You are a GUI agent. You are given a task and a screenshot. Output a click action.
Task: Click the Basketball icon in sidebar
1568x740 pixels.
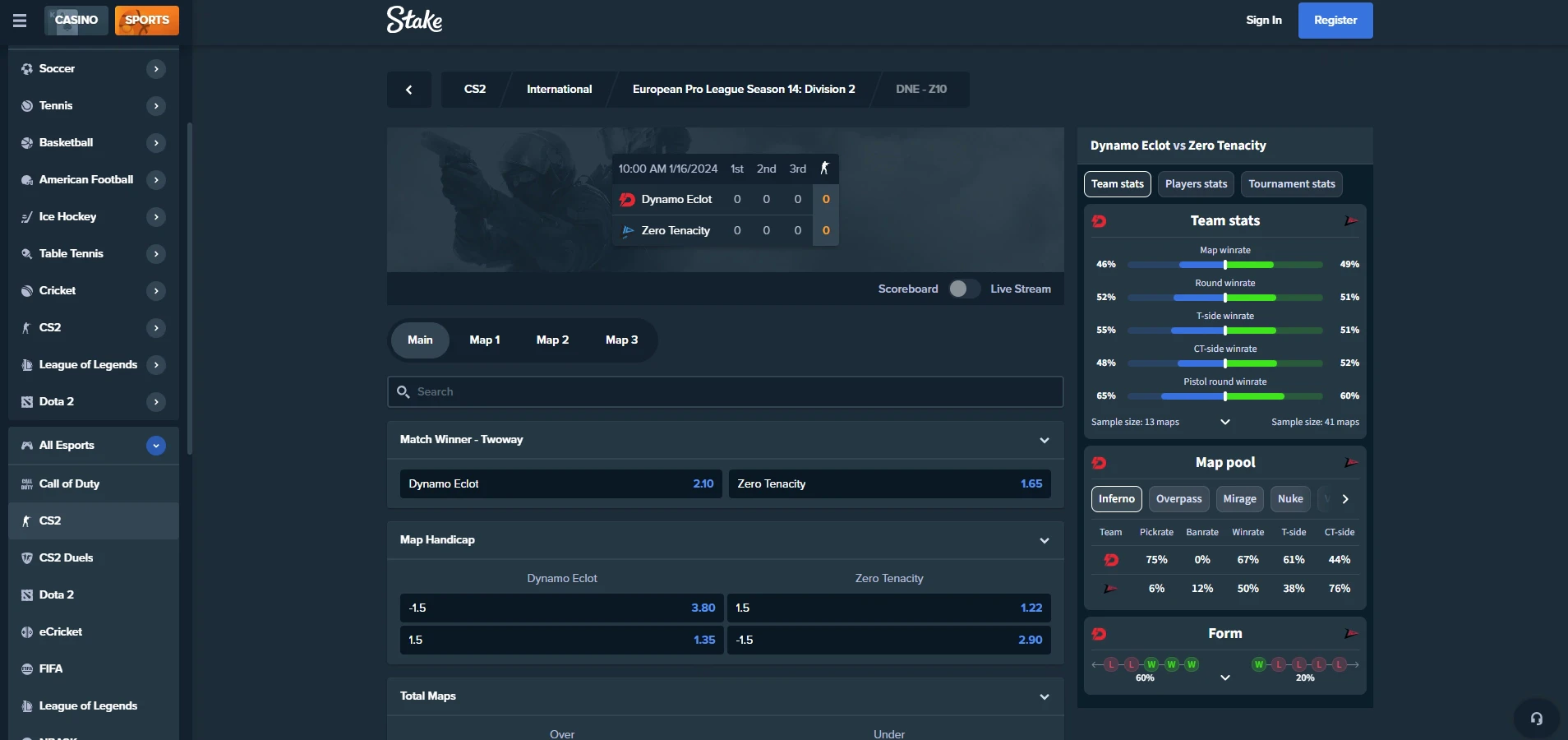27,143
